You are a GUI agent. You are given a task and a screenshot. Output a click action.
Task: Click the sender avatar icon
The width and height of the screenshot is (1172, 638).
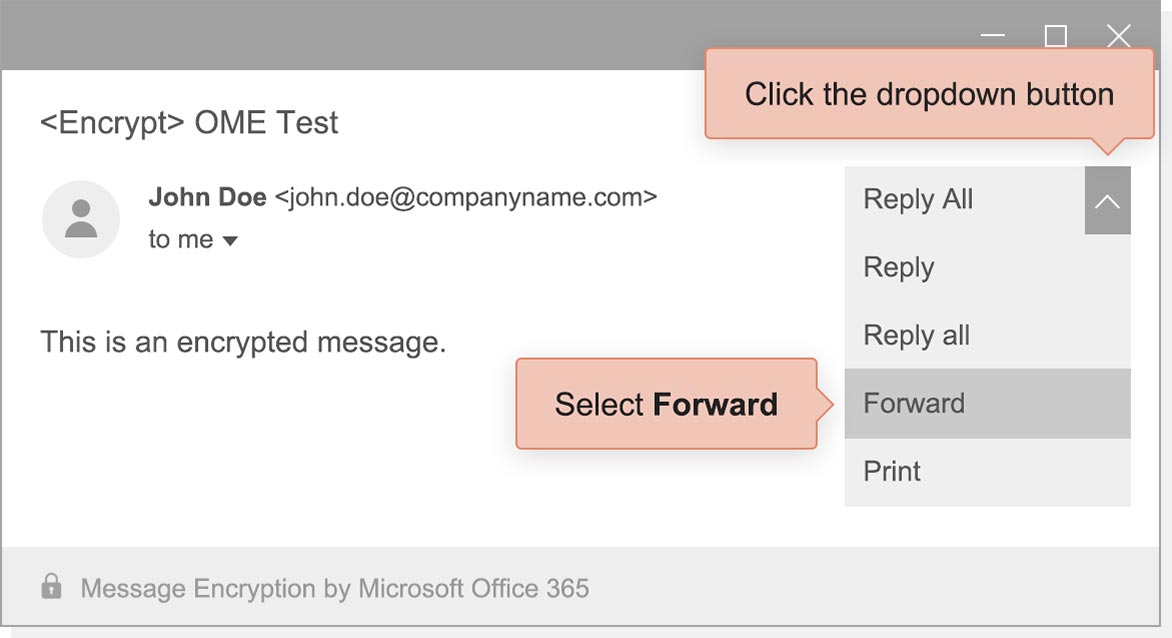click(x=81, y=220)
